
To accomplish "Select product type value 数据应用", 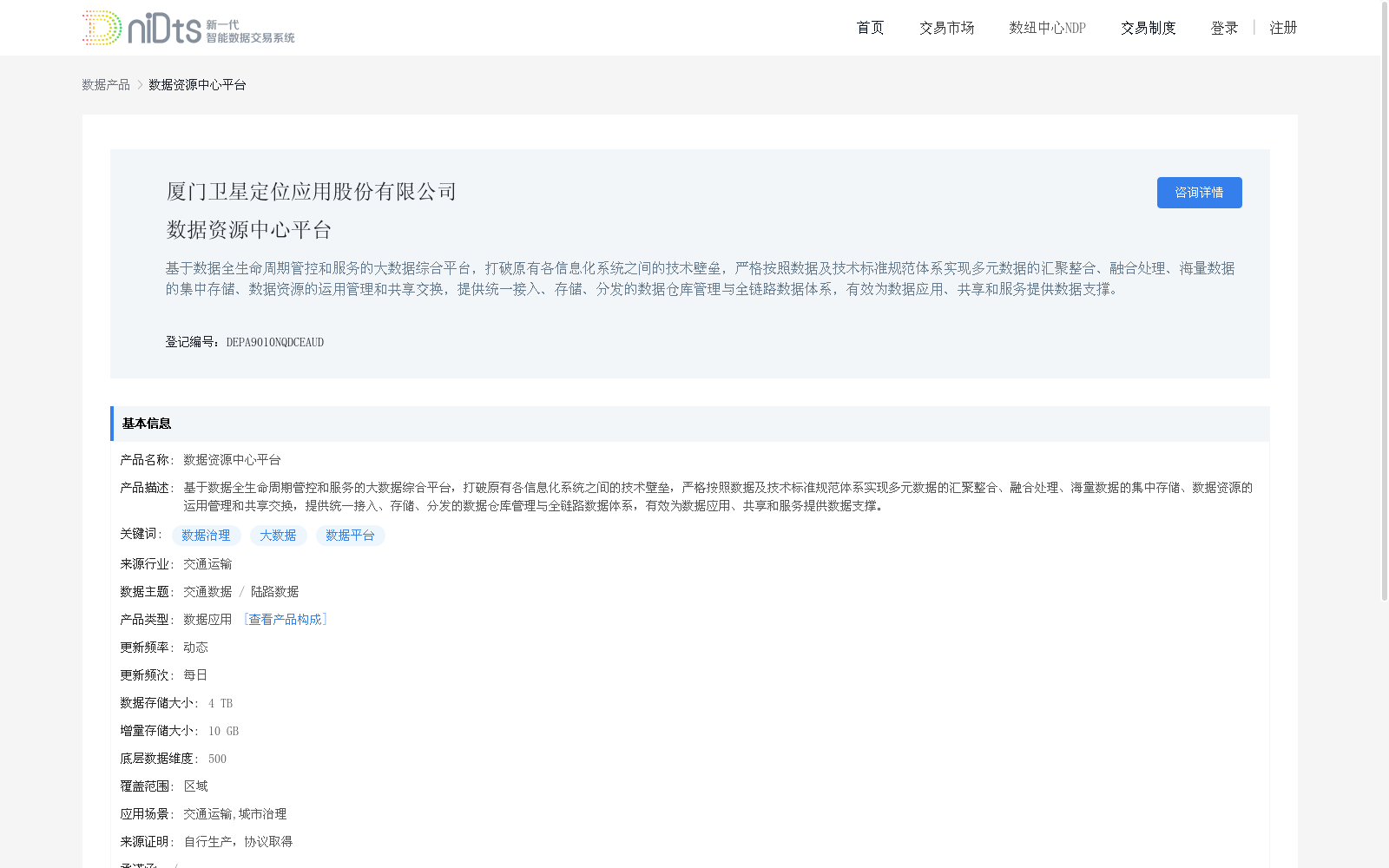I will pos(207,620).
